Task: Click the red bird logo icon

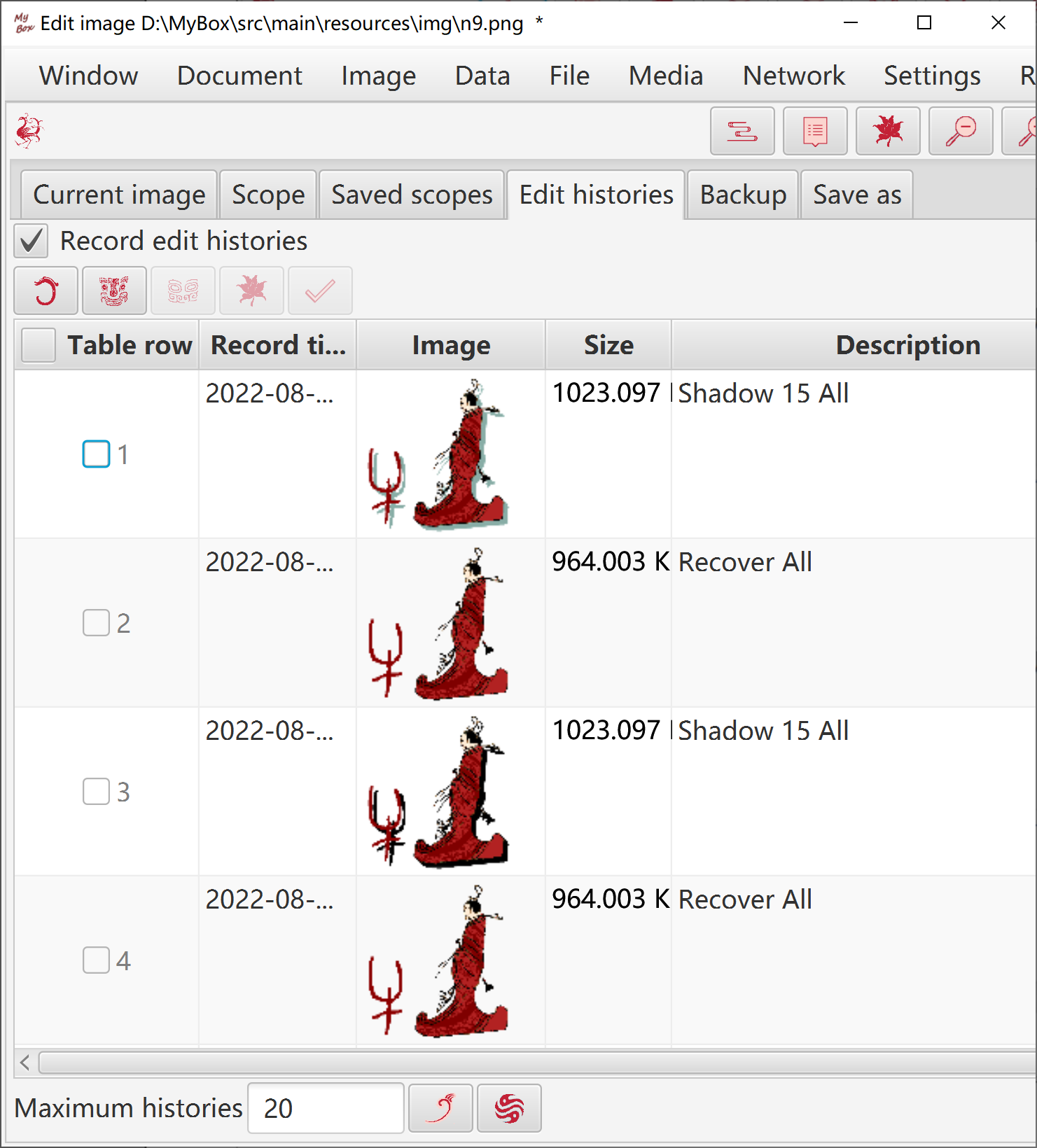Action: coord(29,131)
